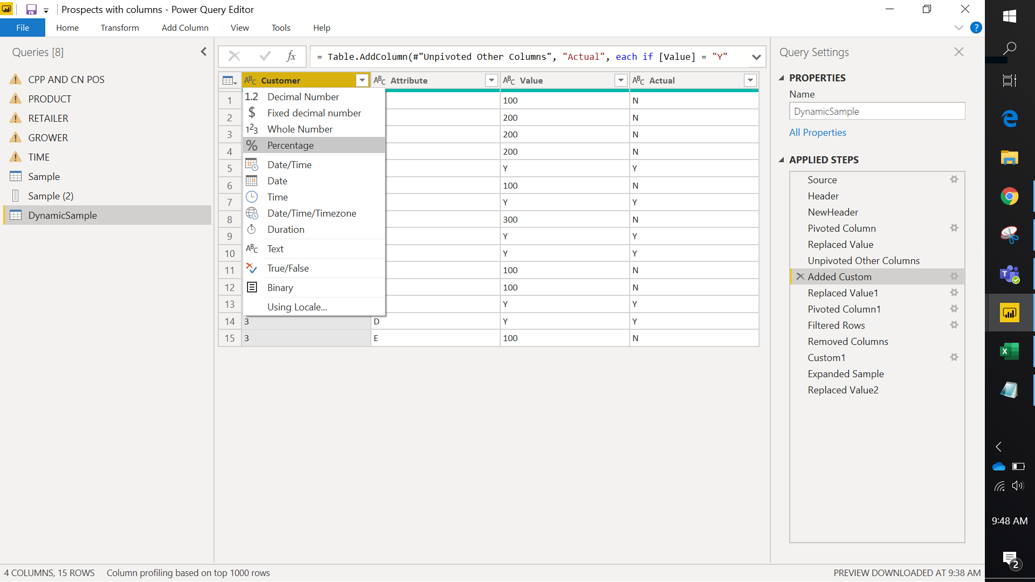The image size is (1035, 582).
Task: Launch Excel from the taskbar
Action: tap(1012, 353)
